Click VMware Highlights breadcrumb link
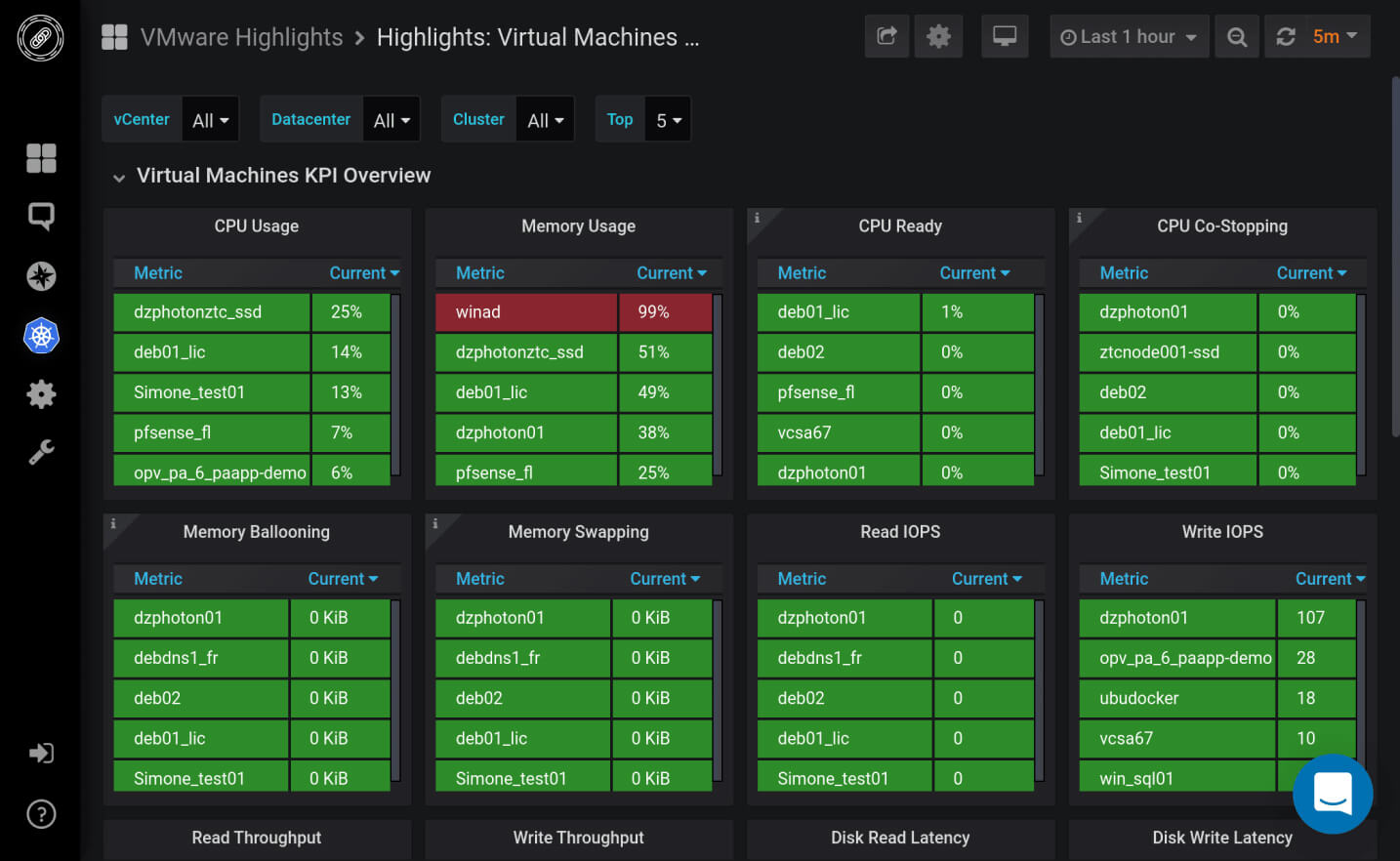The image size is (1400, 861). coord(241,37)
